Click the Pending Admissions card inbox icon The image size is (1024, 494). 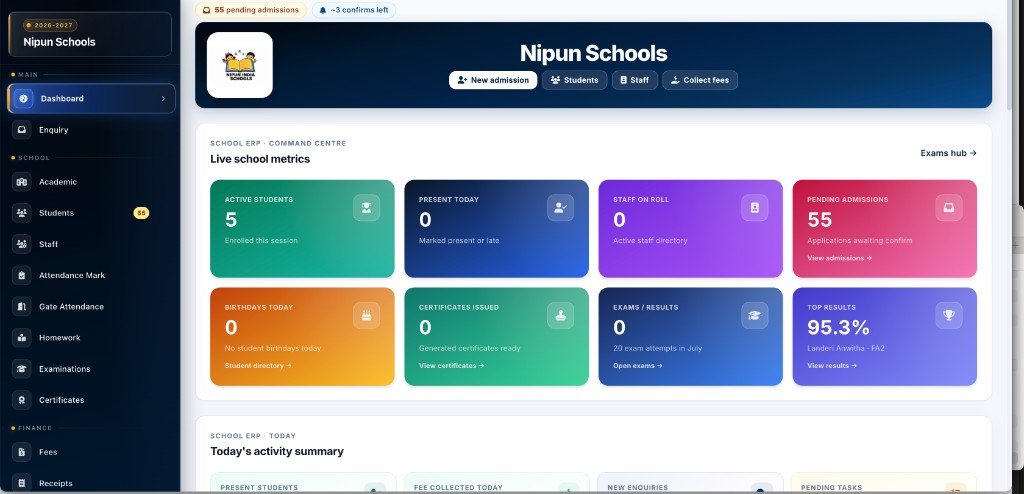[x=948, y=208]
